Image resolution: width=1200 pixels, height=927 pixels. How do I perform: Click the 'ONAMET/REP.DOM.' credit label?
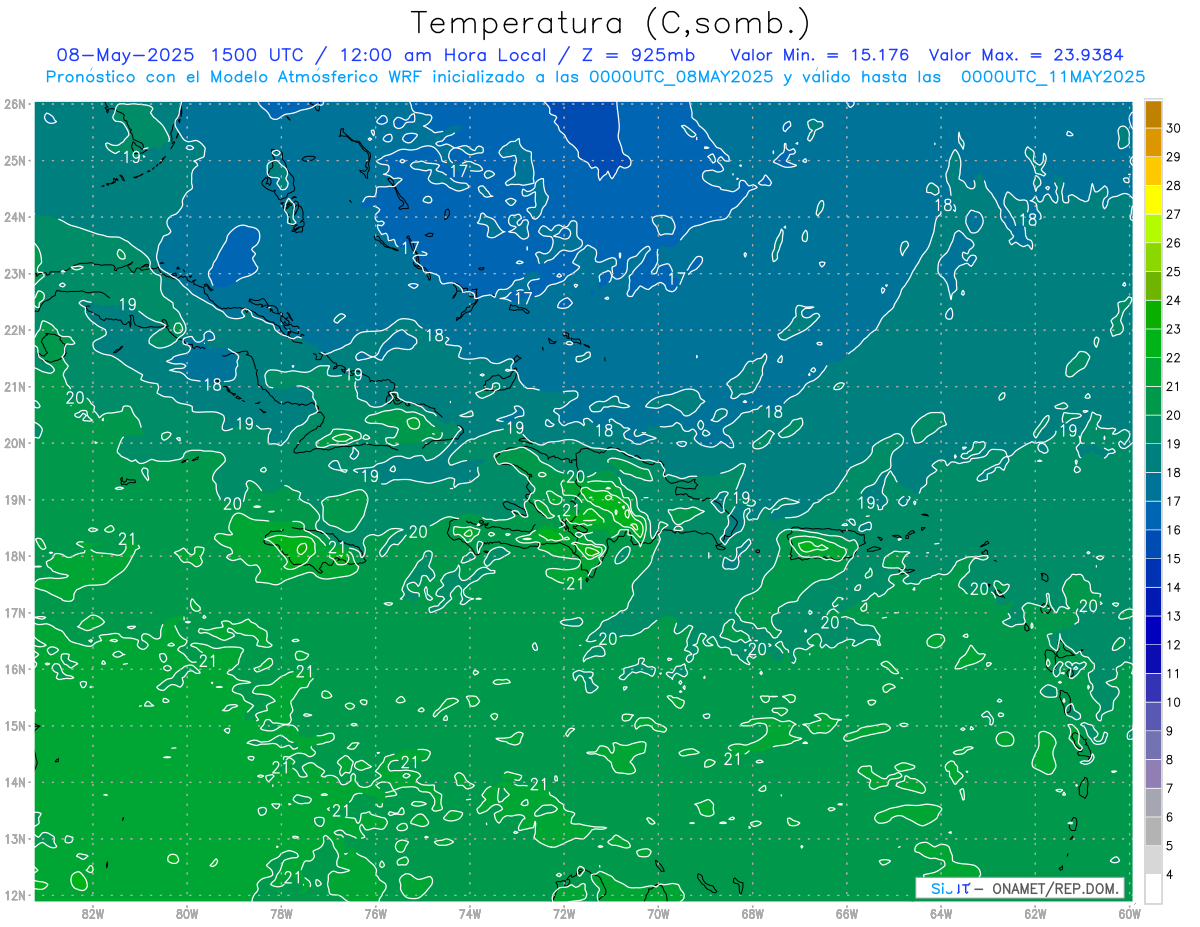point(1055,888)
